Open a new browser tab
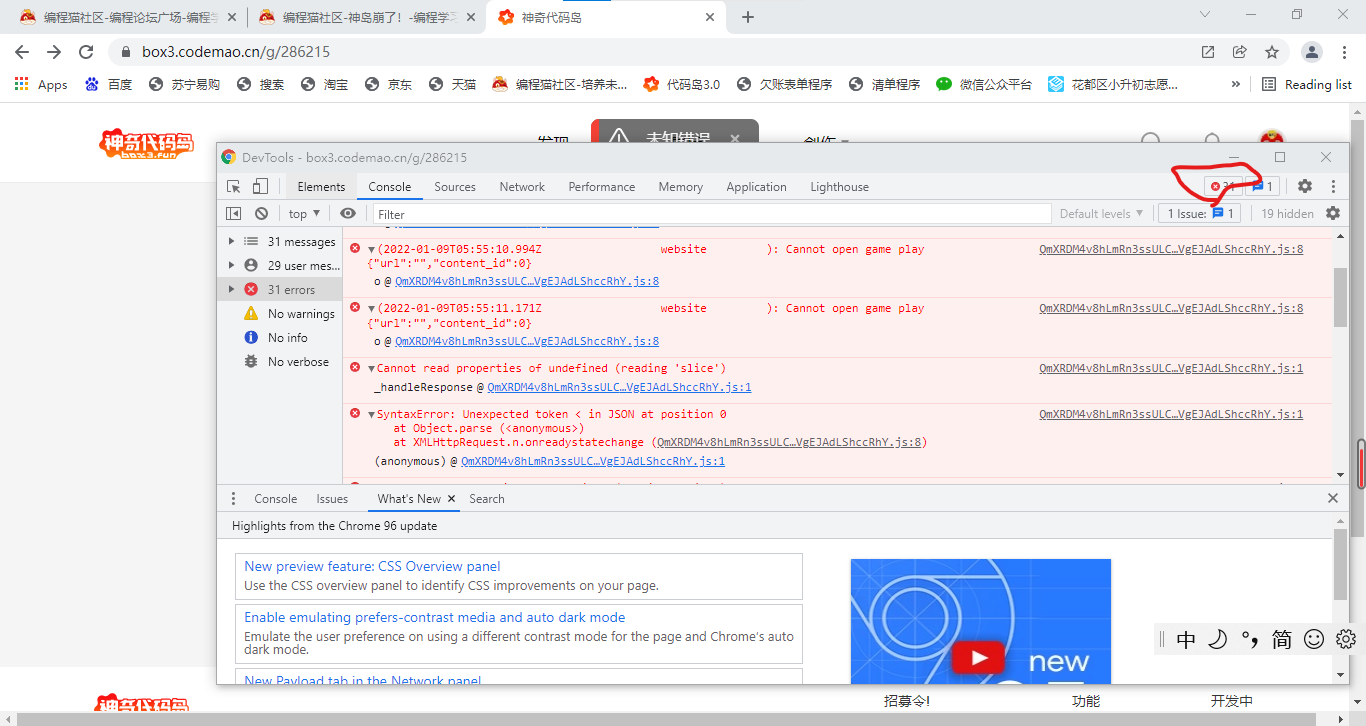Viewport: 1366px width, 726px height. (748, 17)
